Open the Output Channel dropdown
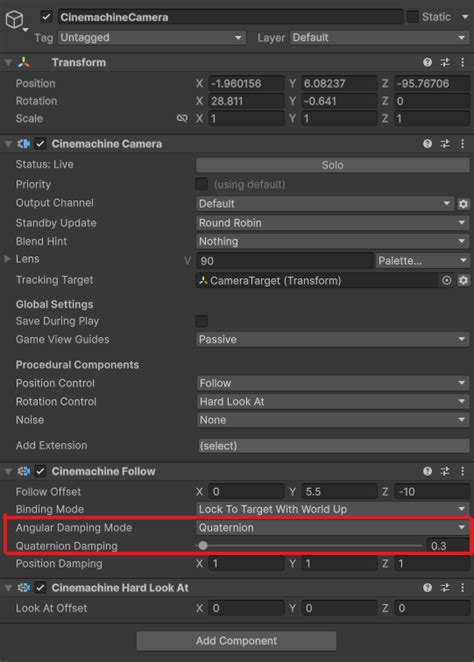 325,204
